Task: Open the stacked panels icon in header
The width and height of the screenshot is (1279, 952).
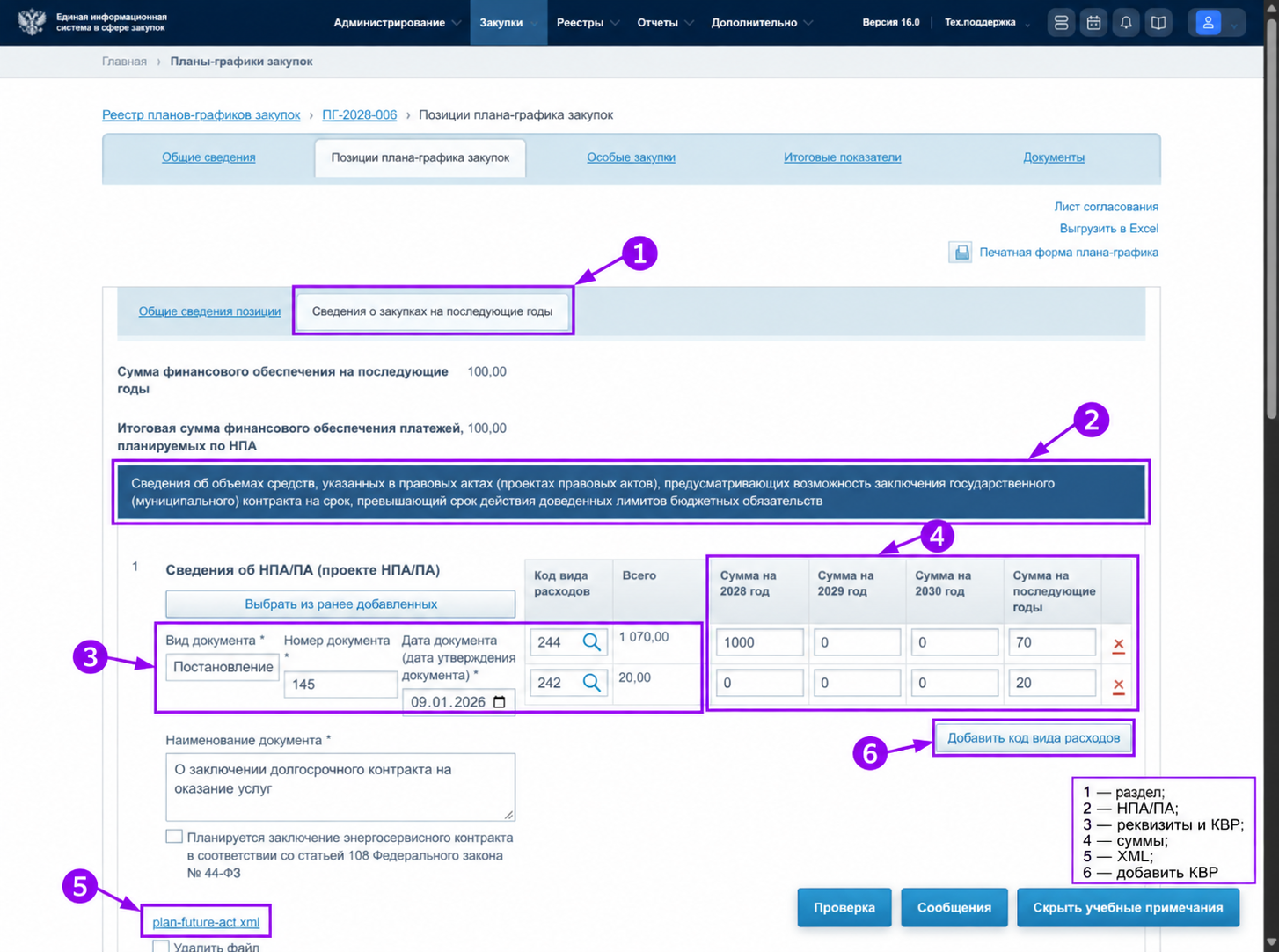Action: tap(1061, 23)
